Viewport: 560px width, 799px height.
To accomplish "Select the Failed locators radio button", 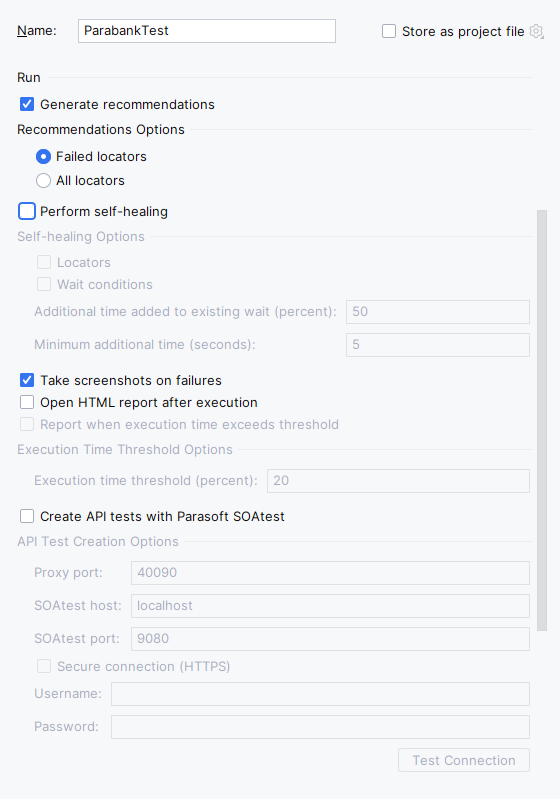I will pyautogui.click(x=43, y=156).
